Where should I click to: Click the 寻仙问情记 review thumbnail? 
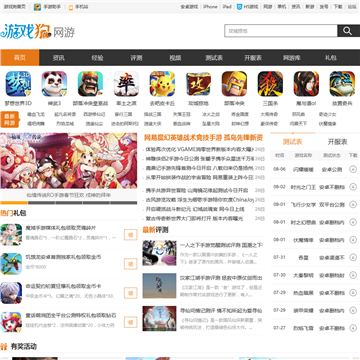(159, 318)
